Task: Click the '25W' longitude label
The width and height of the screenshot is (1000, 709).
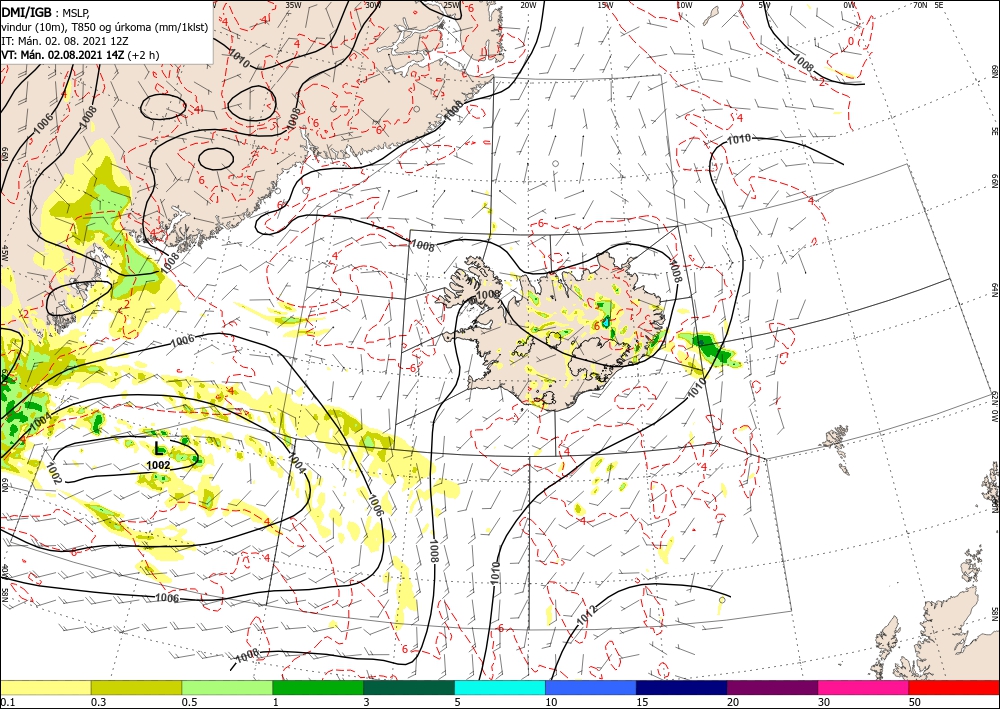Action: (451, 5)
